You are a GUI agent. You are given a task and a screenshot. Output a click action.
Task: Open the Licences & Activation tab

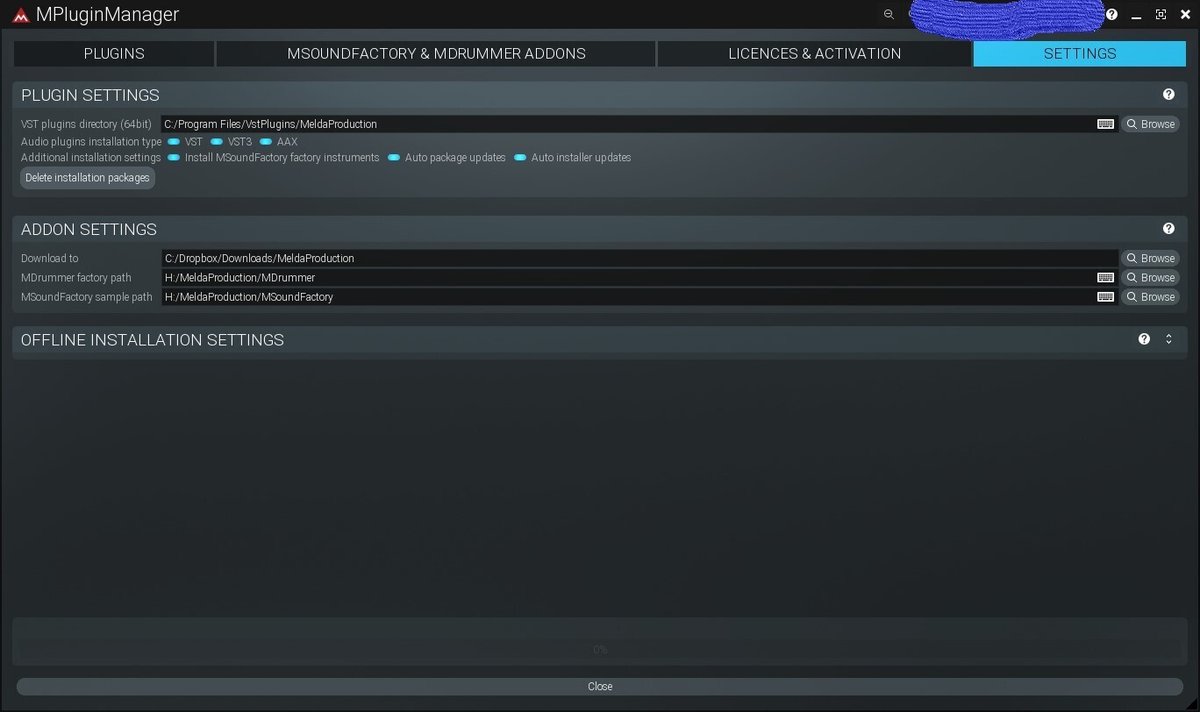(814, 54)
